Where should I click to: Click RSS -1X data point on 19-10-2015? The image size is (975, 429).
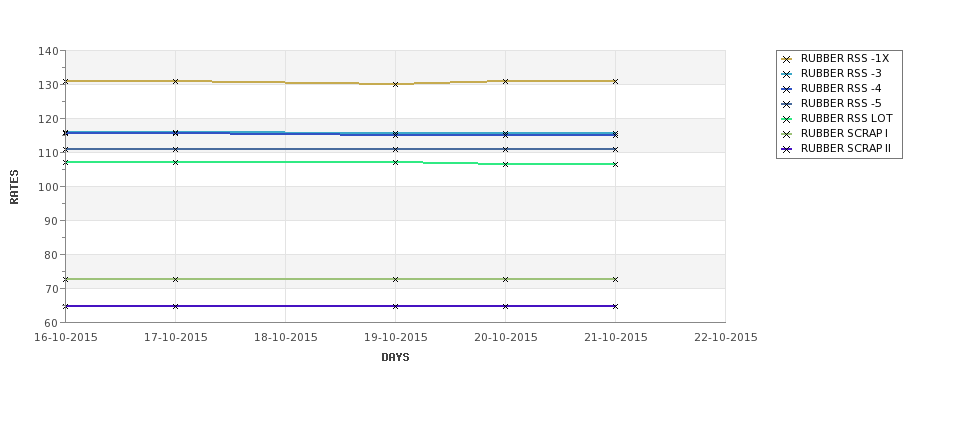point(395,84)
